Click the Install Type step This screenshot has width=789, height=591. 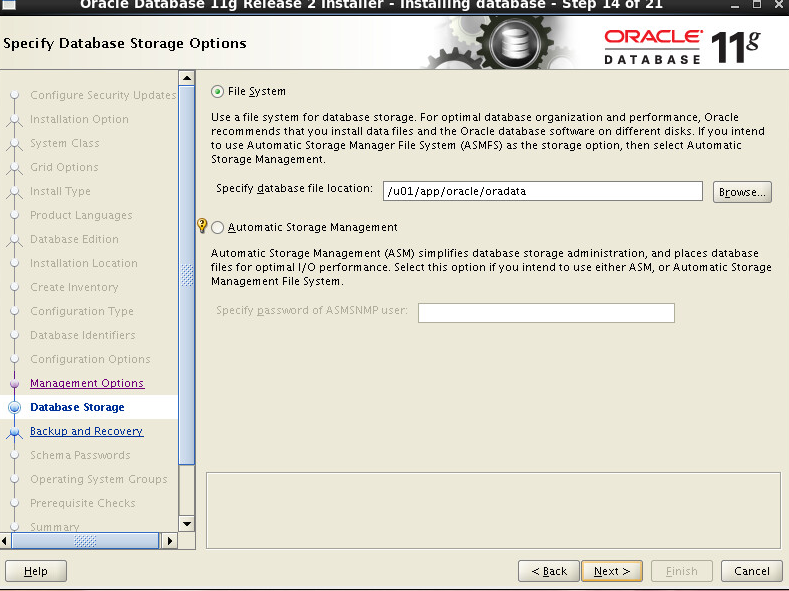(60, 191)
